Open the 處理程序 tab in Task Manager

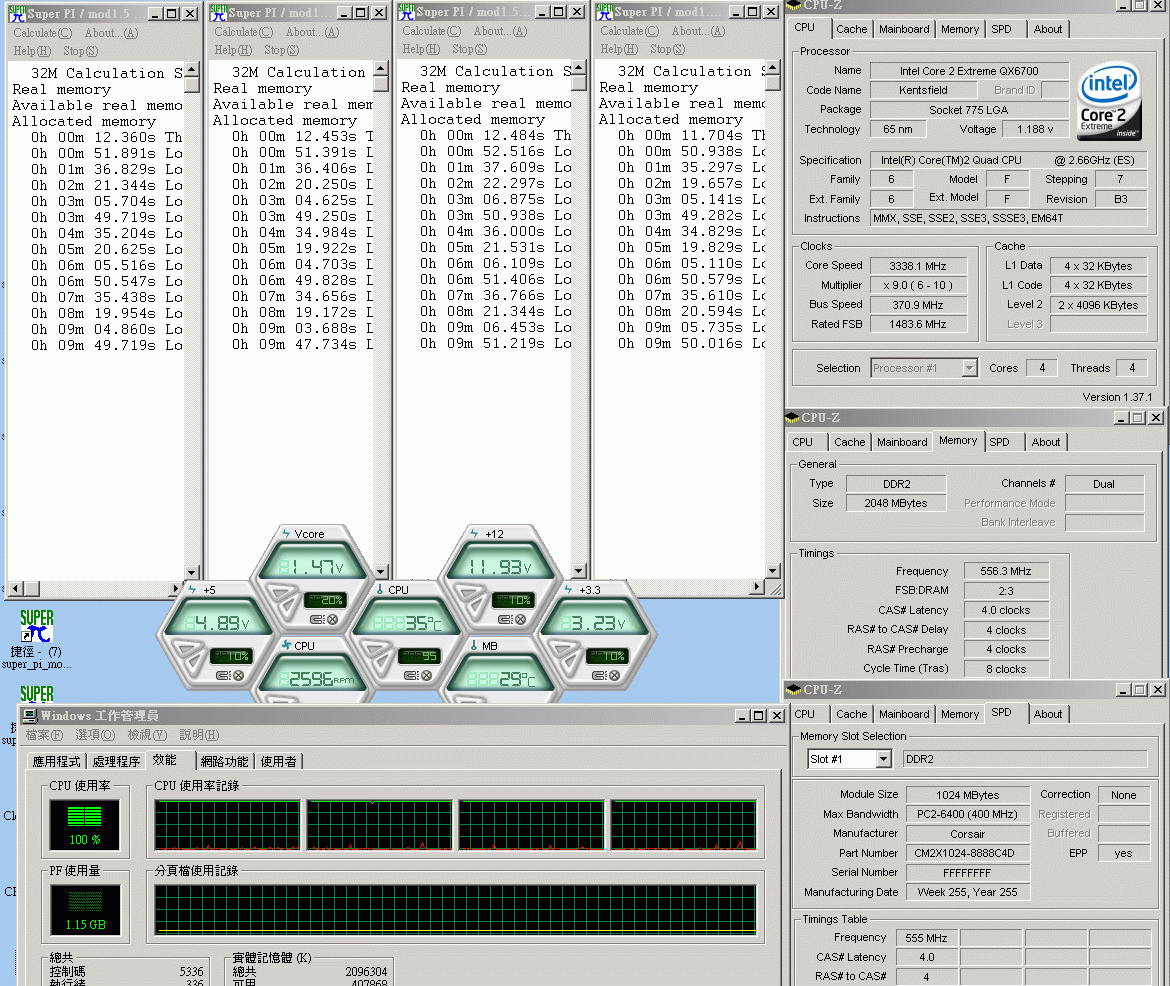tap(116, 761)
